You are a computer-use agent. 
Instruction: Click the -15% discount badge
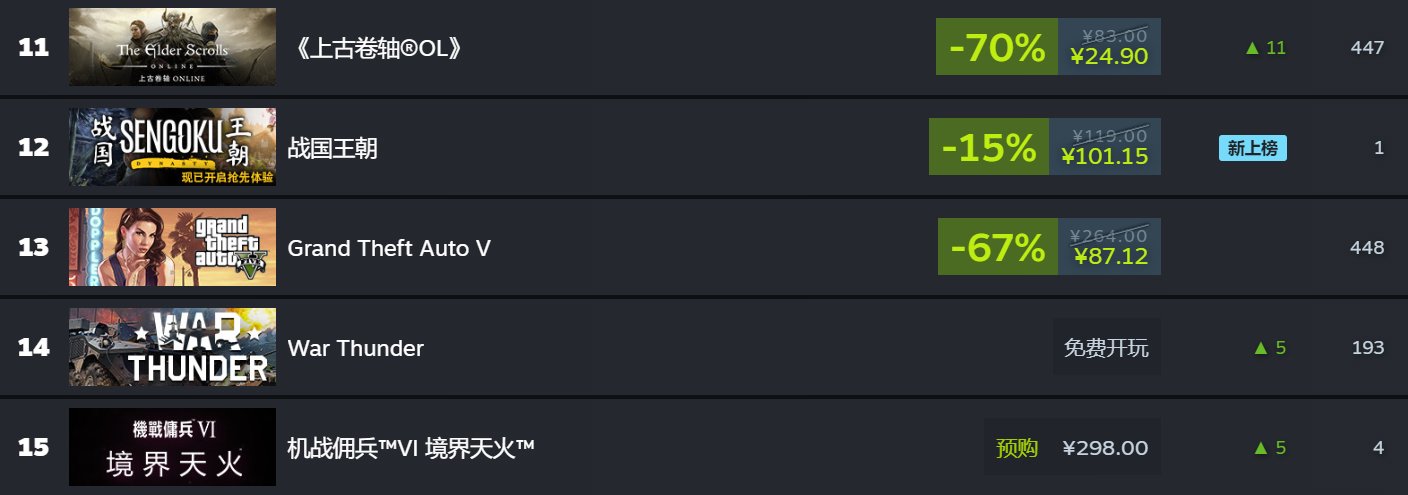point(989,147)
